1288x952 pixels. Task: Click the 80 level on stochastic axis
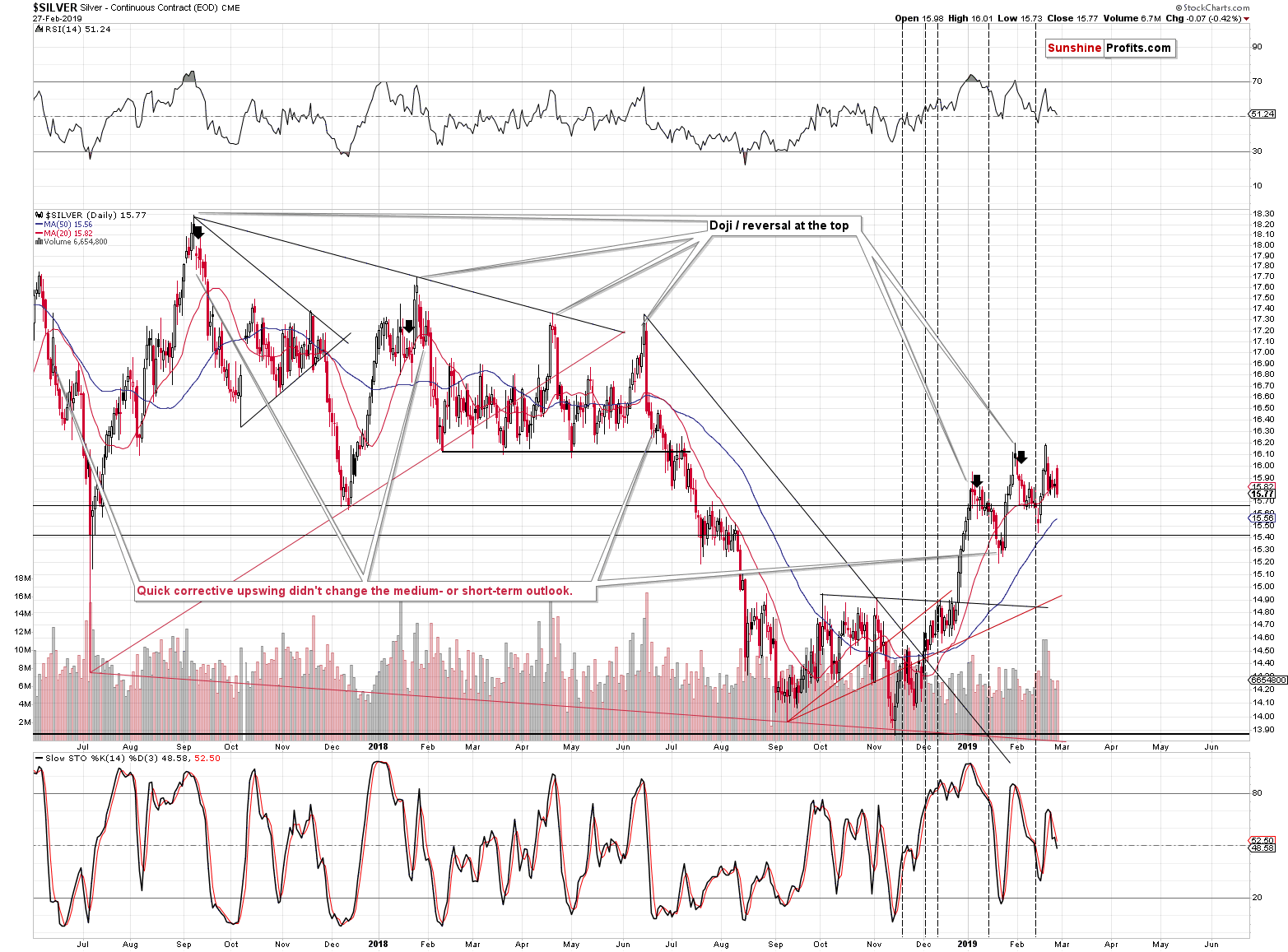[1257, 793]
